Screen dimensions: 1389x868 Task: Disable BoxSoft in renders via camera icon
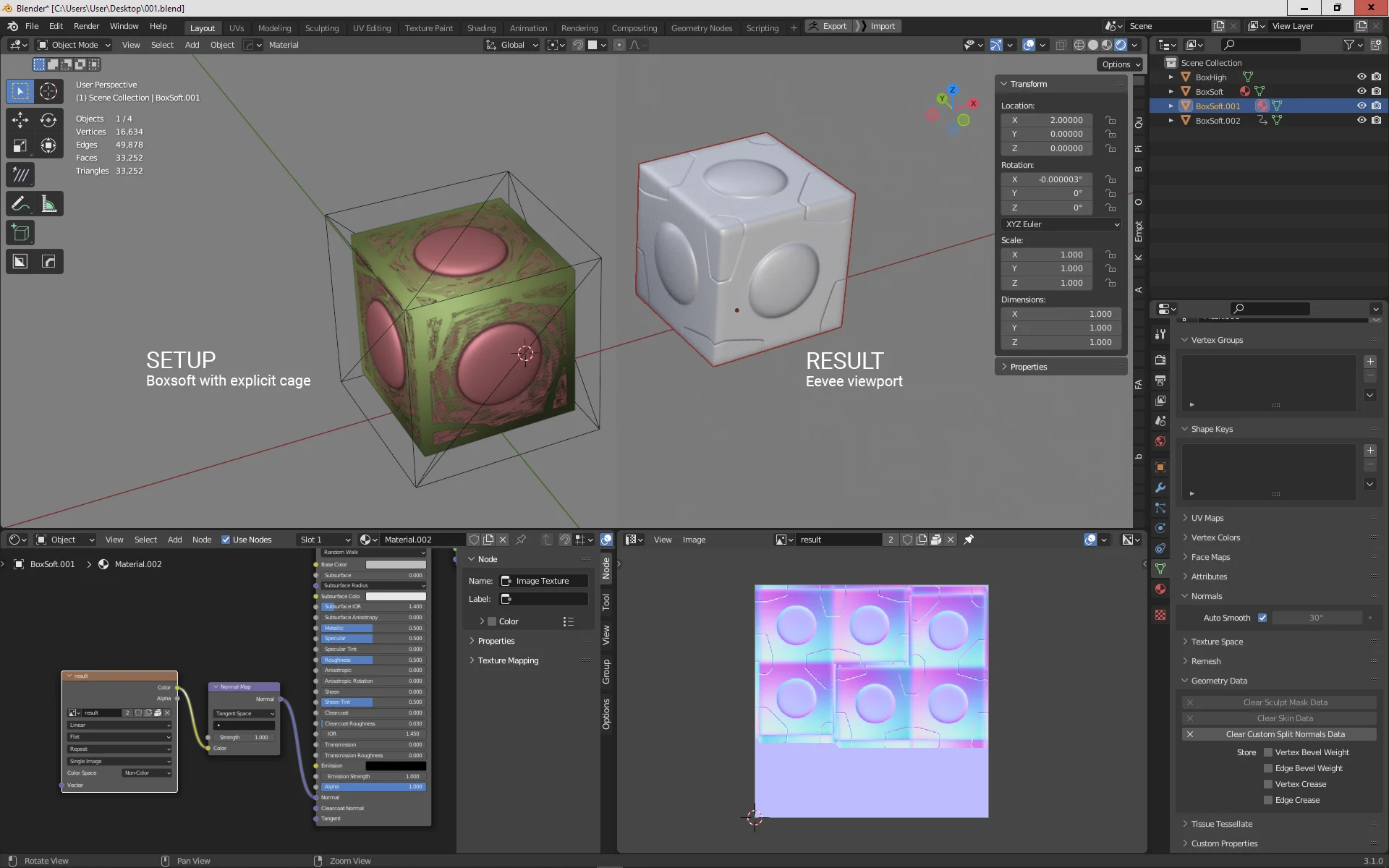coord(1376,92)
